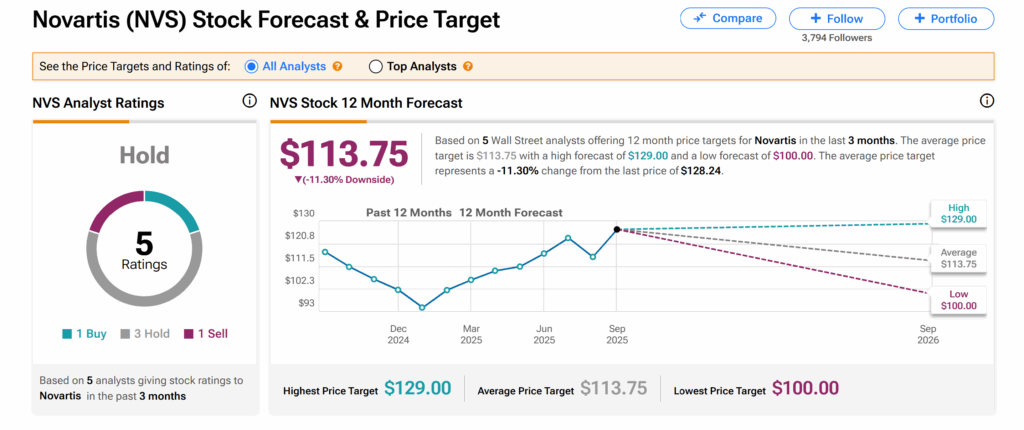Screen dimensions: 1024x430
Task: Click the orange help icon next to All Analysts
Action: click(338, 67)
